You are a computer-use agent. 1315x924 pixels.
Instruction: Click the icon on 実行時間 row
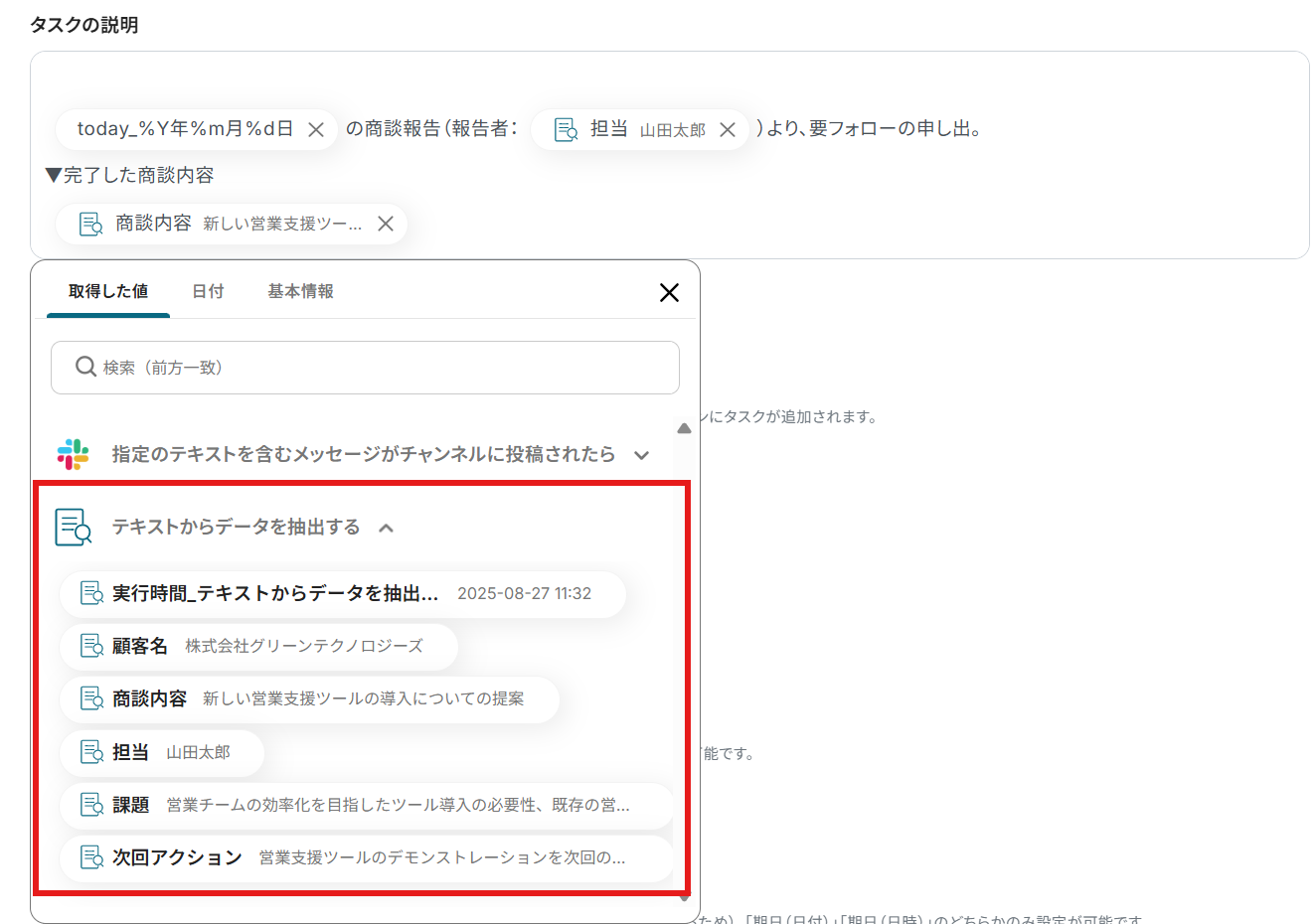(91, 593)
